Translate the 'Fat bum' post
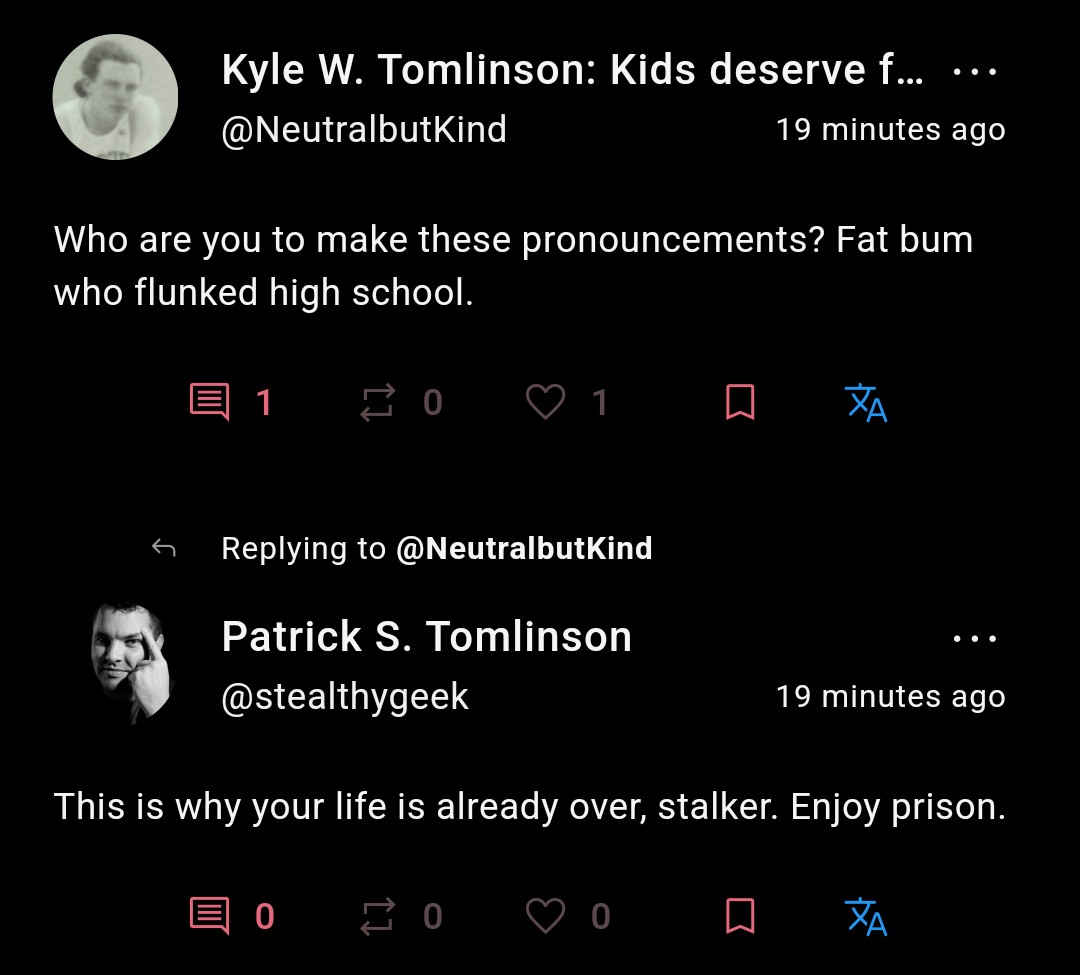This screenshot has height=975, width=1080. [866, 403]
